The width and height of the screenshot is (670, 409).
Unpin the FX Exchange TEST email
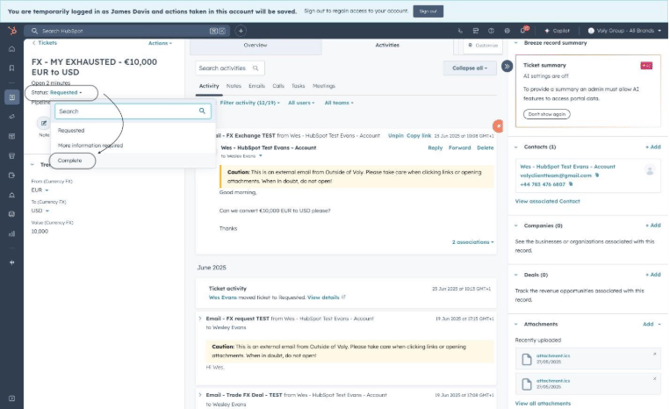pos(396,135)
